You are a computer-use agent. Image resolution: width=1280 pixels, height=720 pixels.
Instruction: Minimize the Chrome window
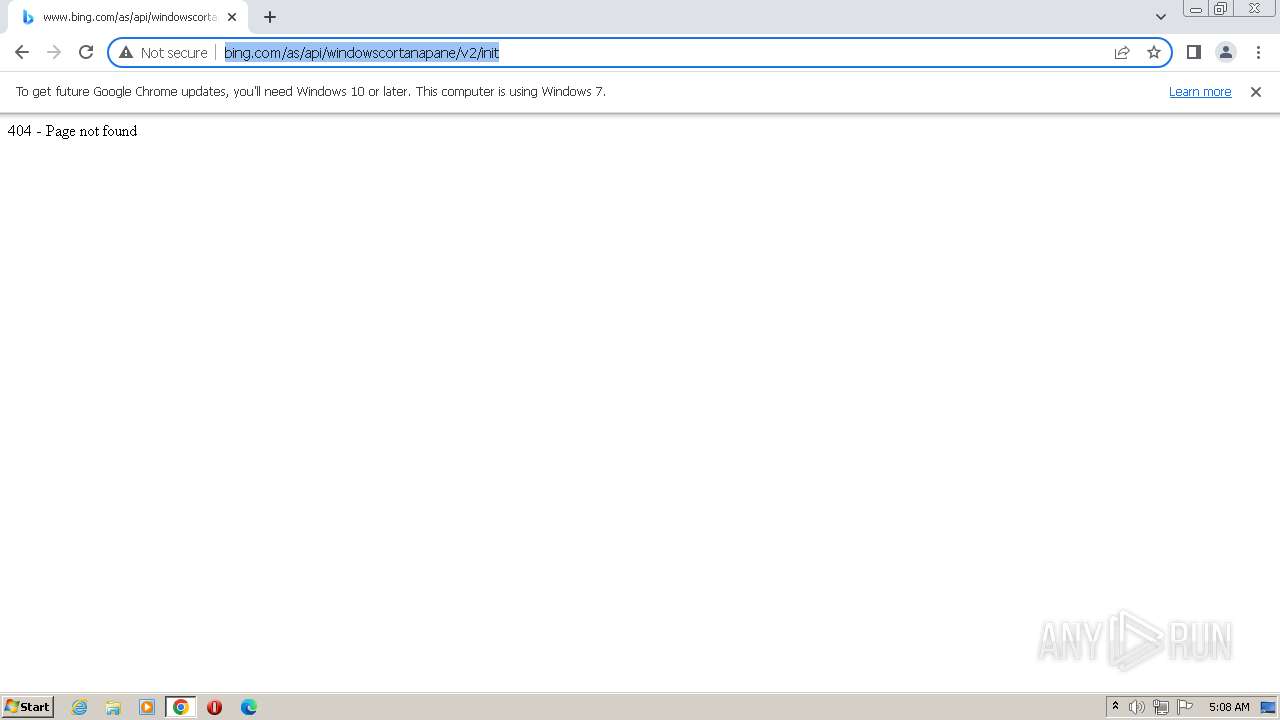click(1196, 9)
